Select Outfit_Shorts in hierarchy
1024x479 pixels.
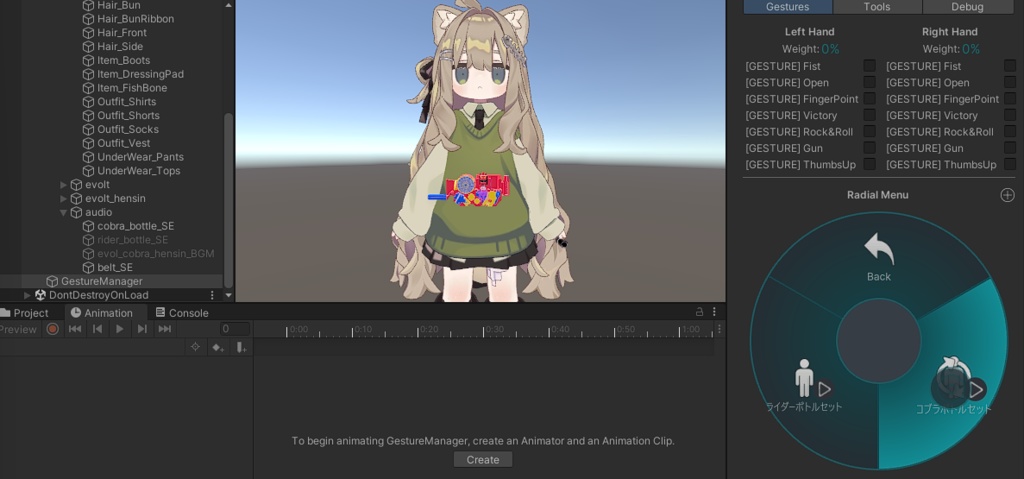pos(128,116)
